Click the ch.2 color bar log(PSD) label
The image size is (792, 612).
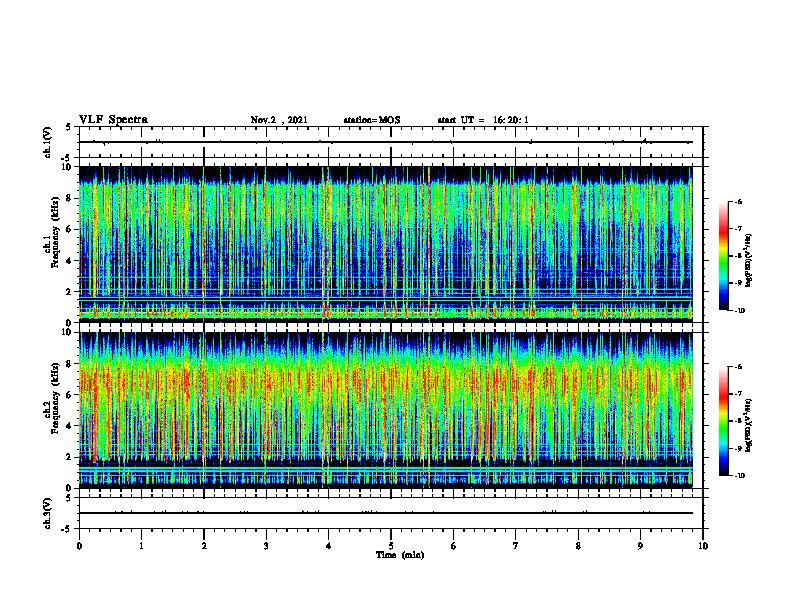749,426
